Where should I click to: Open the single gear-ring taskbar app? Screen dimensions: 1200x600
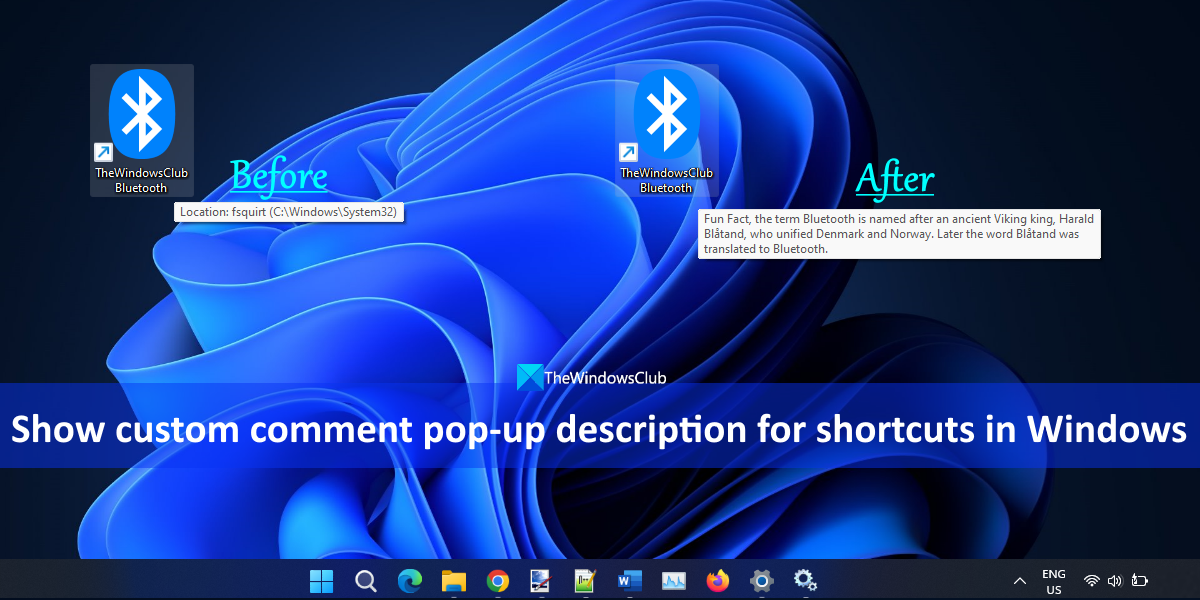click(761, 580)
